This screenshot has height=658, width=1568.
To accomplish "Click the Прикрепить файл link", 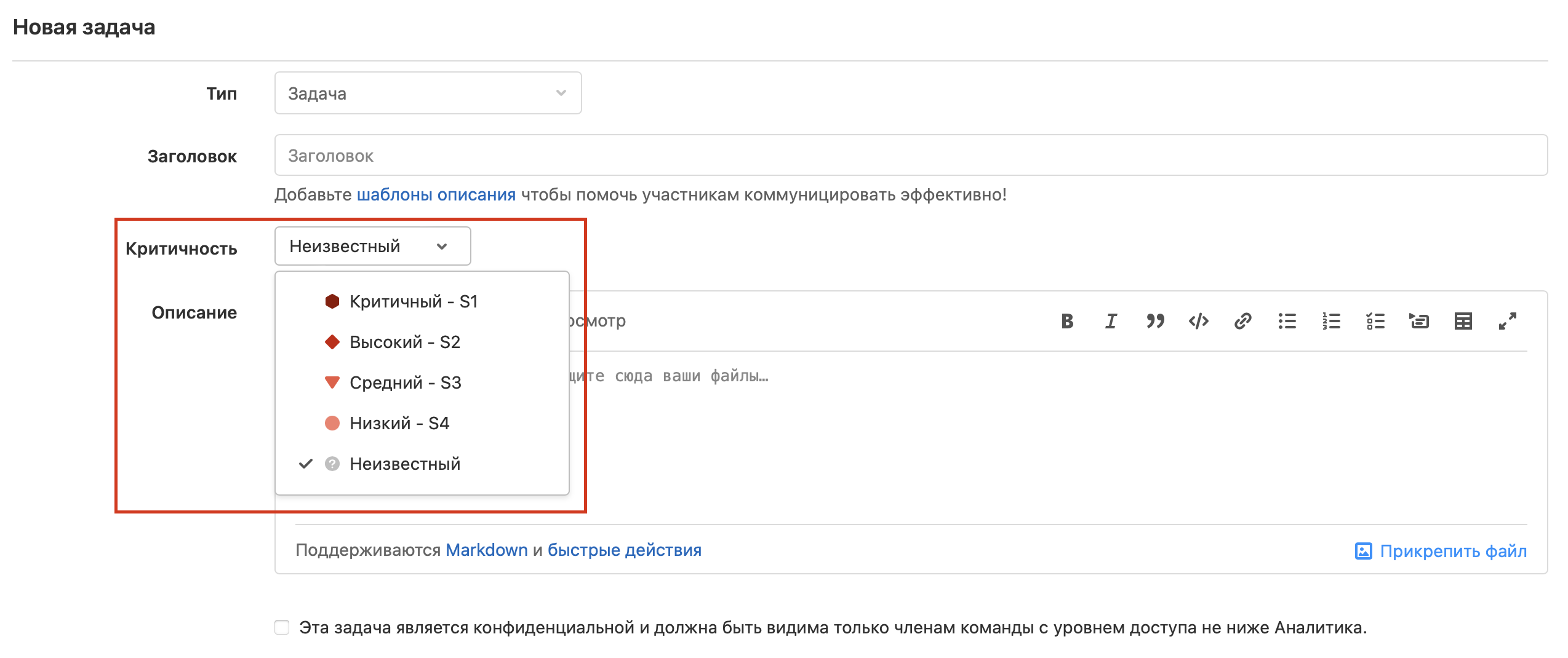I will (1441, 551).
